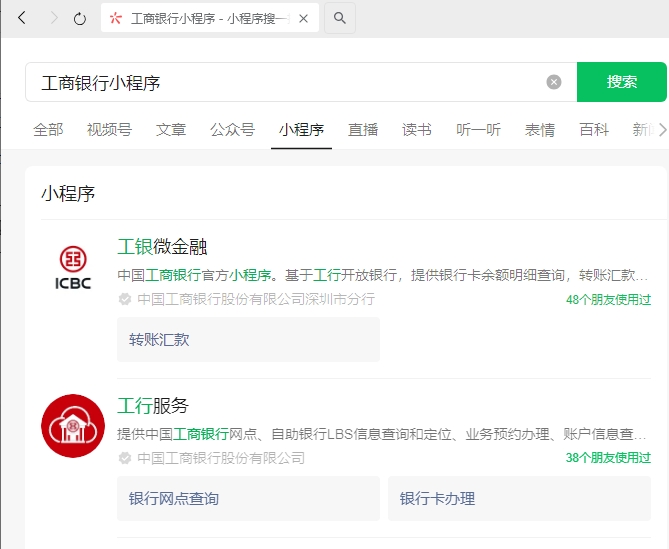This screenshot has width=669, height=549.
Task: Switch to the 视频号 tab
Action: point(109,130)
